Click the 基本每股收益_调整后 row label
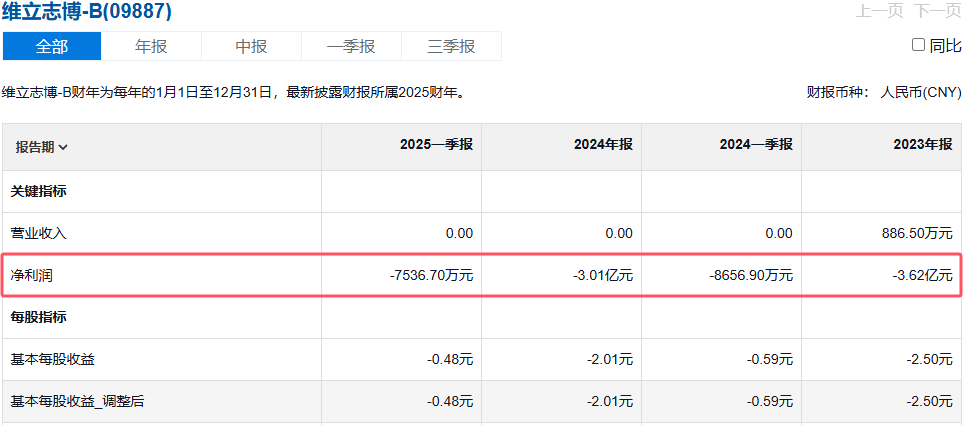Image resolution: width=965 pixels, height=425 pixels. point(78,402)
